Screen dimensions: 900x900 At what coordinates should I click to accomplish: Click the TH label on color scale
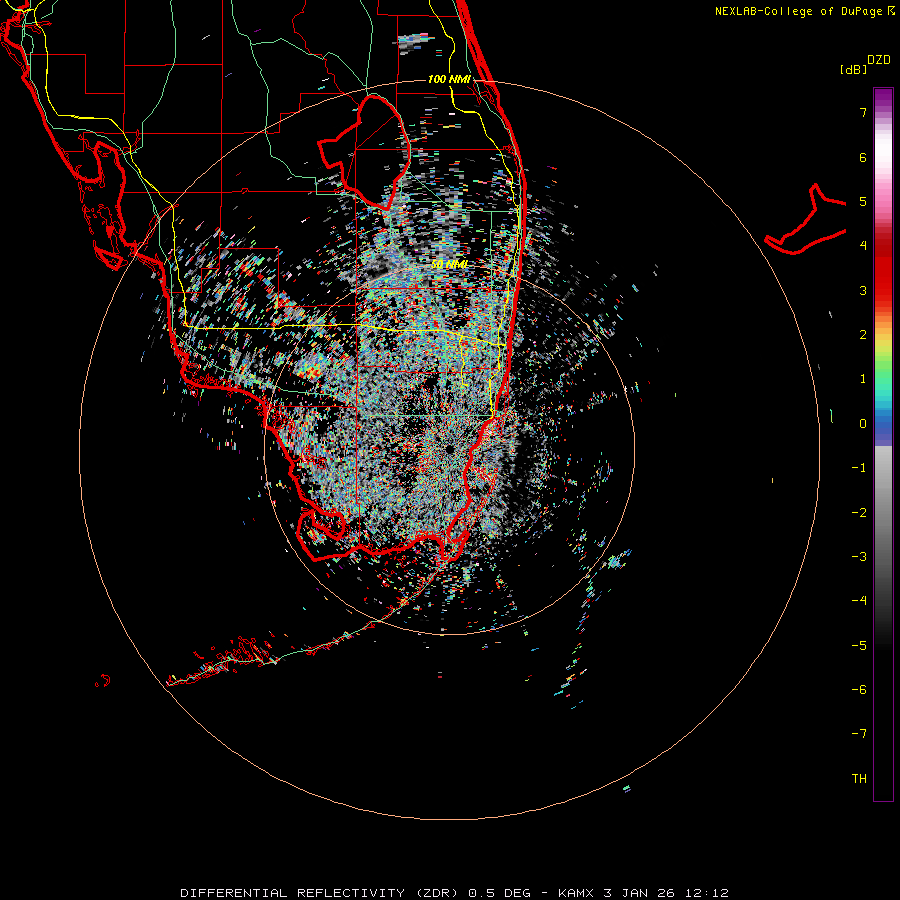tap(859, 778)
